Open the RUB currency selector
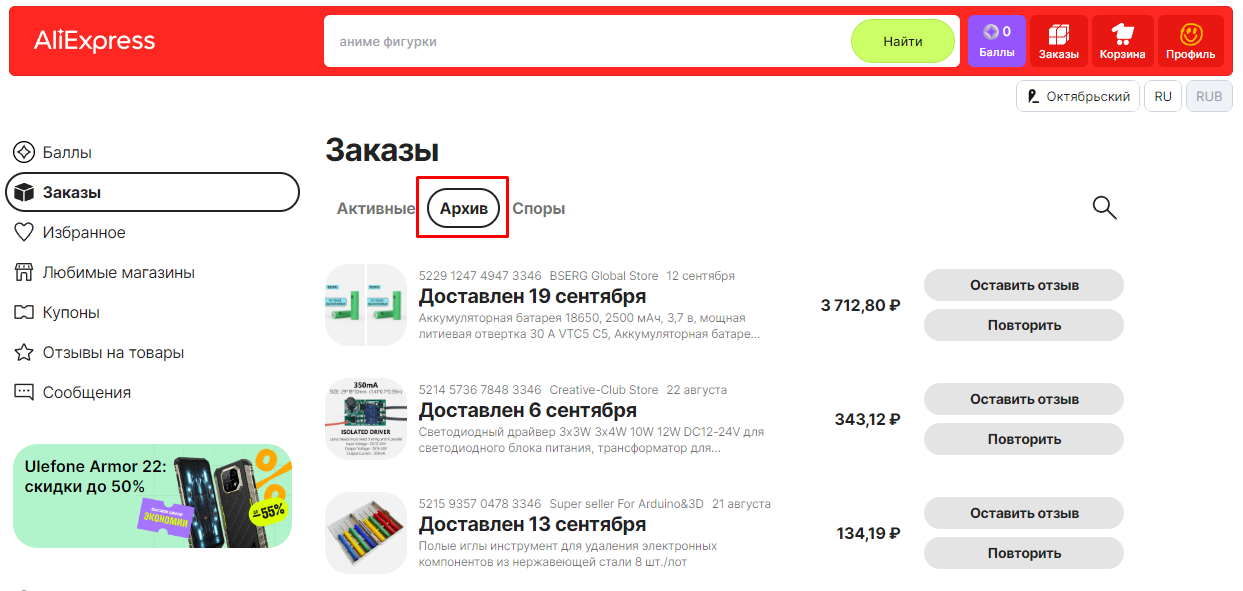Viewport: 1243px width, 591px height. [x=1209, y=97]
